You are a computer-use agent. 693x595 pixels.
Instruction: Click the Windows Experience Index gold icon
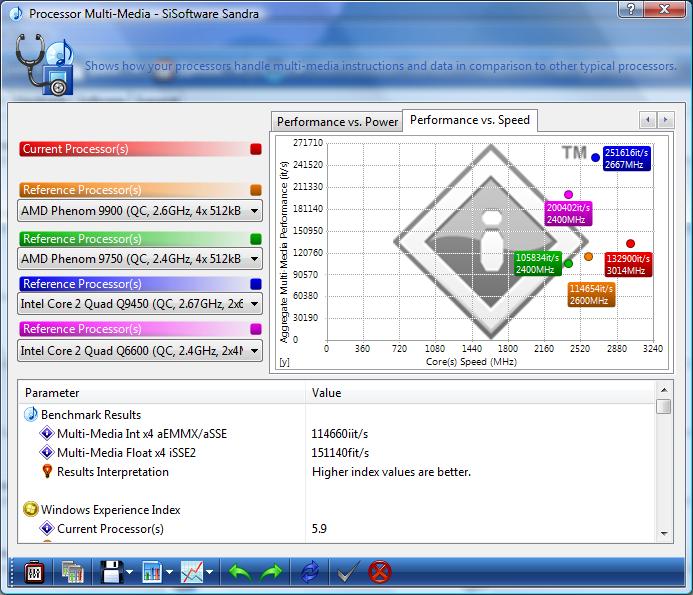[x=30, y=509]
